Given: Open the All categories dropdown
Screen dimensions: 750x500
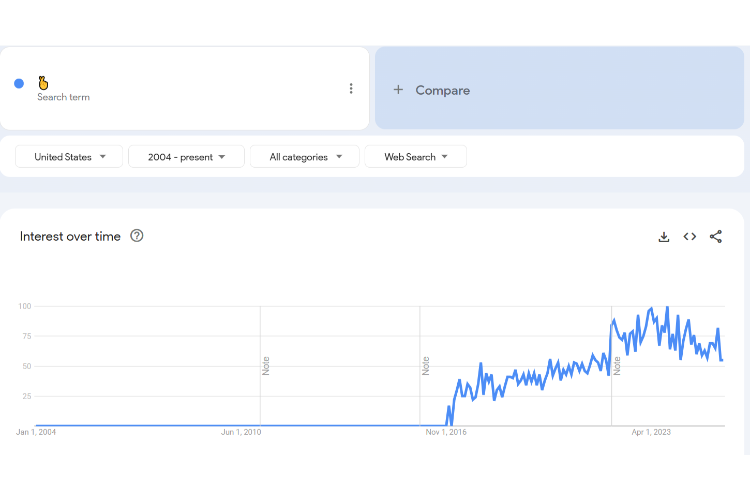Looking at the screenshot, I should coord(306,157).
